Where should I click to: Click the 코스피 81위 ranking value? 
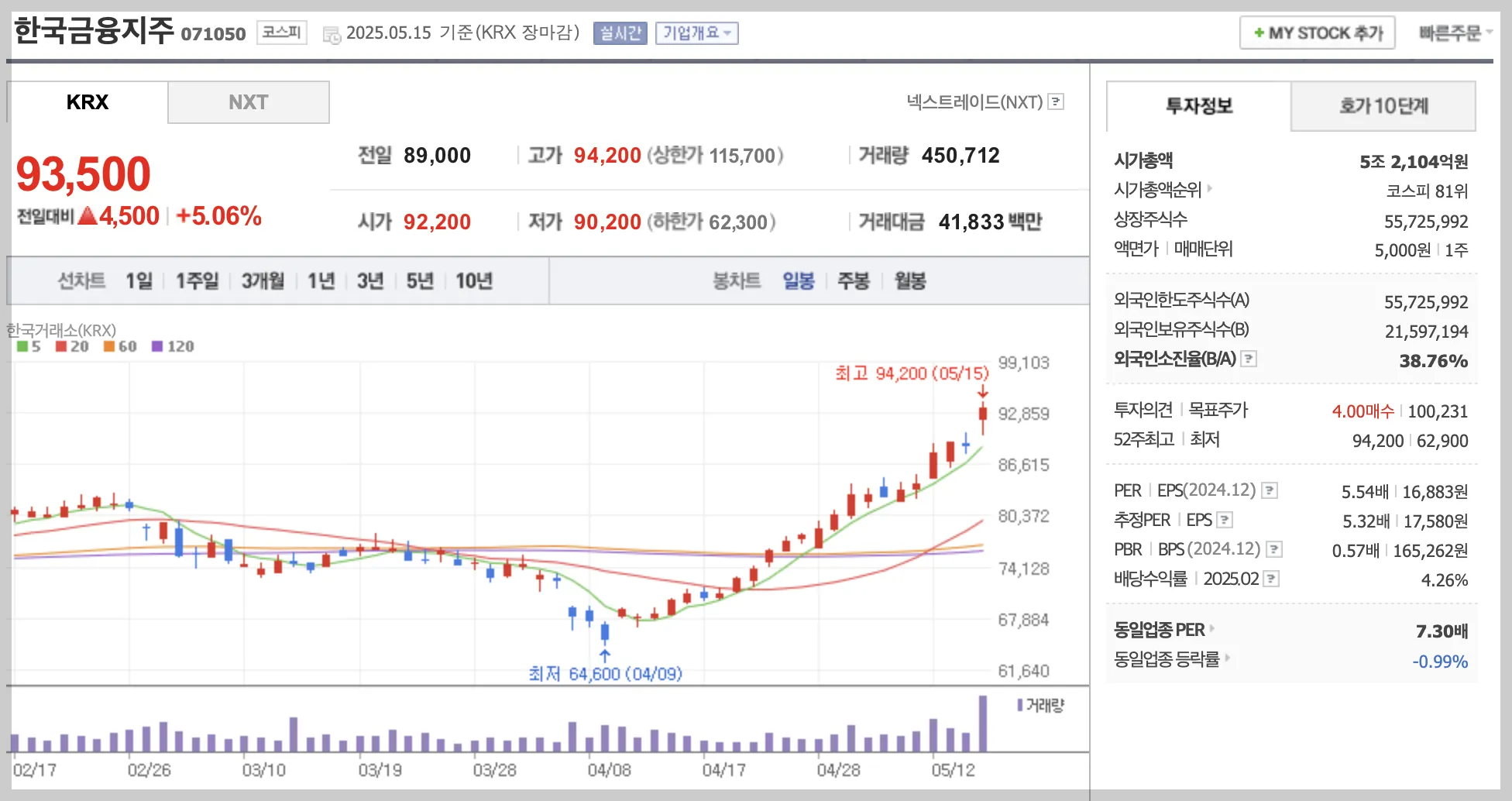(x=1427, y=191)
